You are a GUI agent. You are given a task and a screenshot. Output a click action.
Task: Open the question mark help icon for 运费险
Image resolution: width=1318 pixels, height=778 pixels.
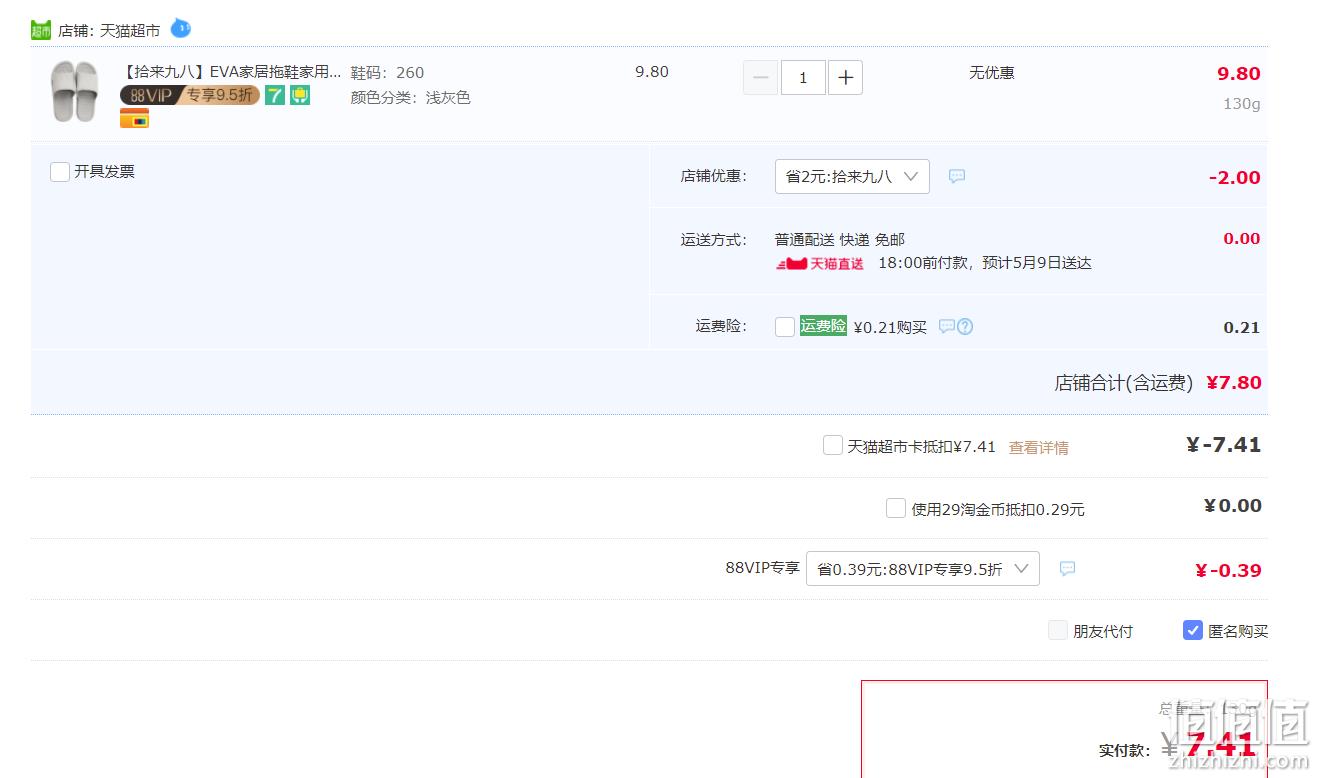point(965,326)
